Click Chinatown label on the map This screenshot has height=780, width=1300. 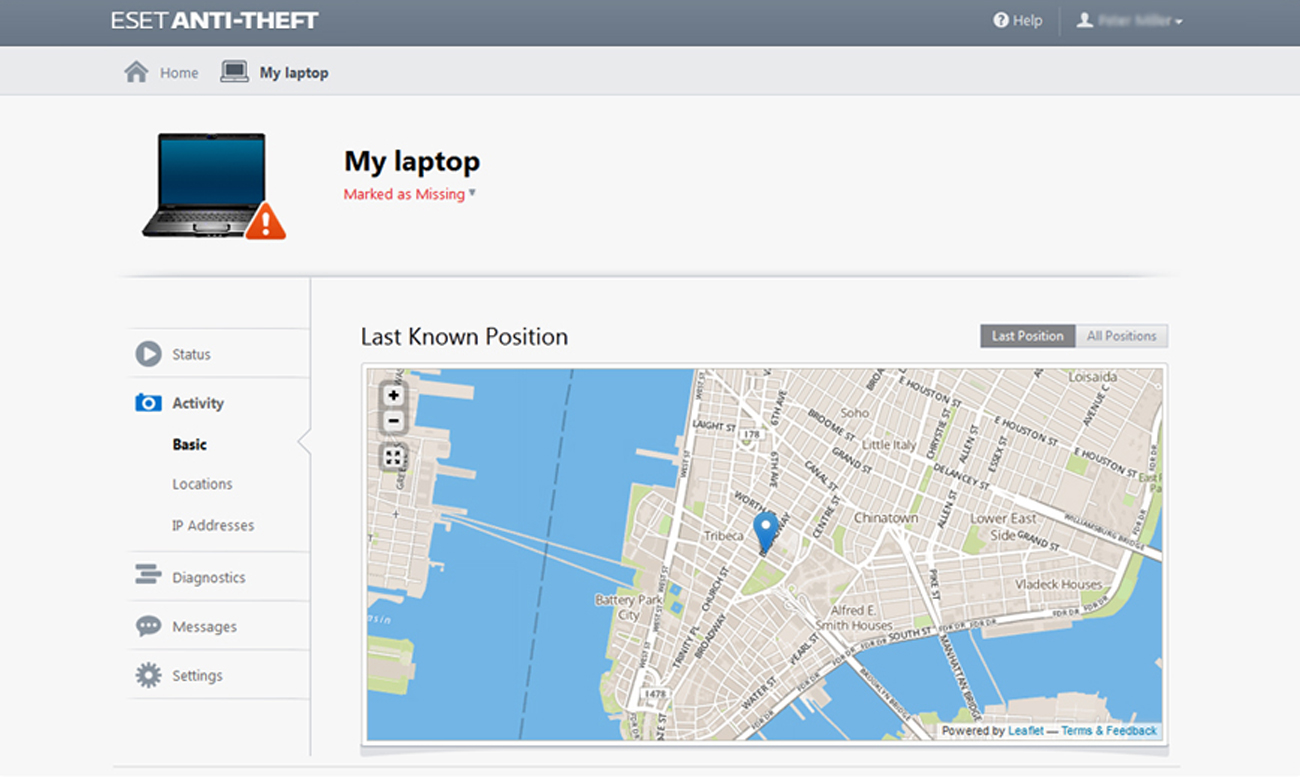pyautogui.click(x=886, y=518)
